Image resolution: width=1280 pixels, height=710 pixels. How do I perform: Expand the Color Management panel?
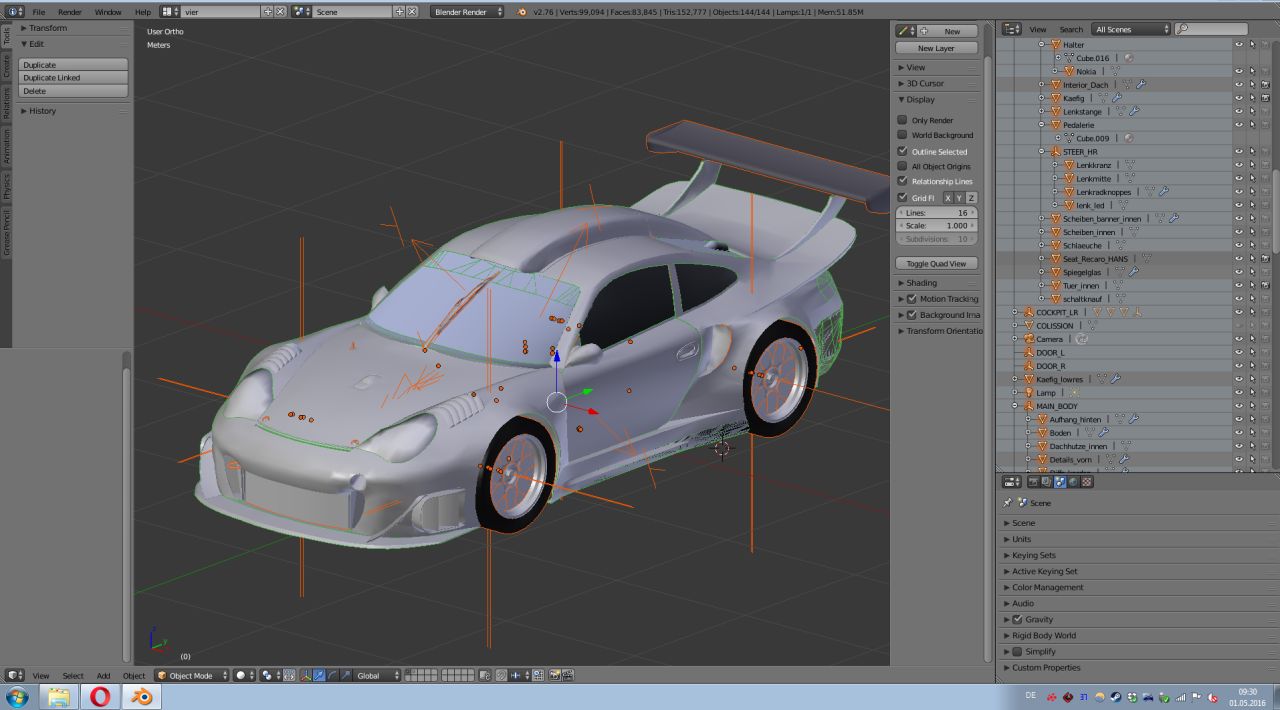[1047, 587]
